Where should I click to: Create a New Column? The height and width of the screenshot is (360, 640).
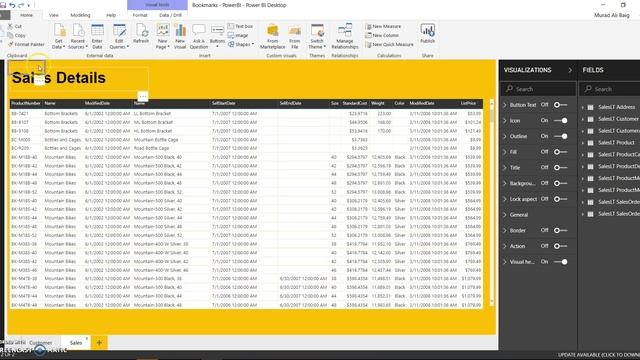[x=382, y=35]
